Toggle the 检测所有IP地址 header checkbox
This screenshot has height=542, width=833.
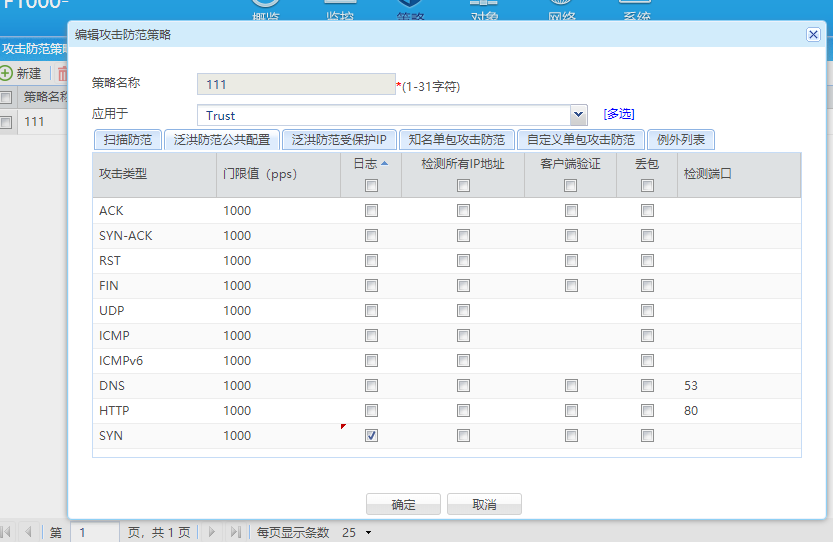tap(463, 185)
